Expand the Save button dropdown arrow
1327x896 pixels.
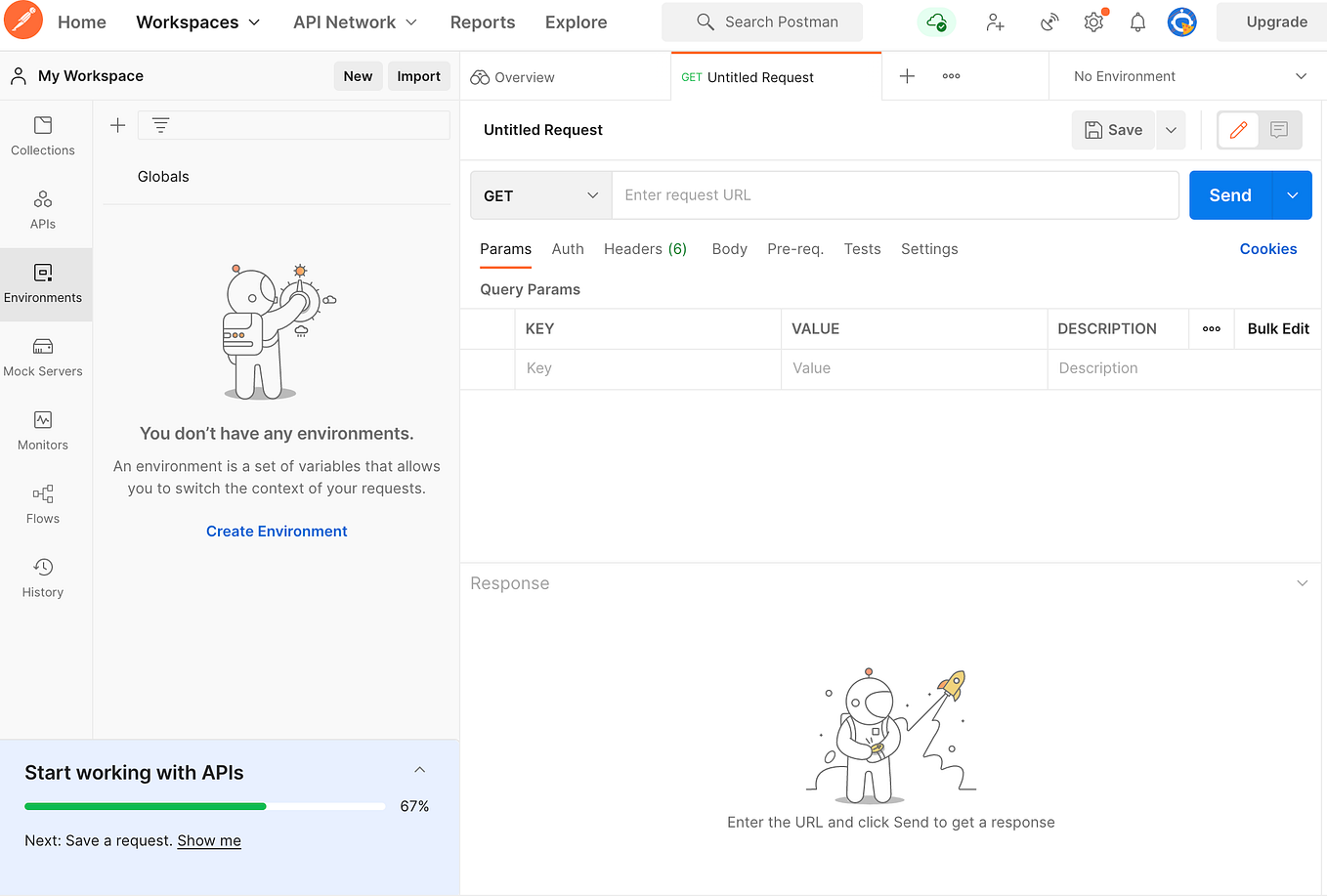[x=1171, y=129]
